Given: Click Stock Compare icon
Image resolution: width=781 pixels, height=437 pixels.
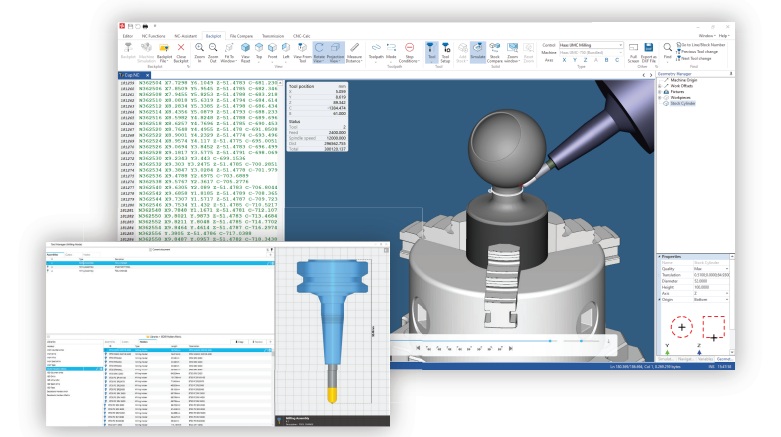Looking at the screenshot, I should click(495, 48).
